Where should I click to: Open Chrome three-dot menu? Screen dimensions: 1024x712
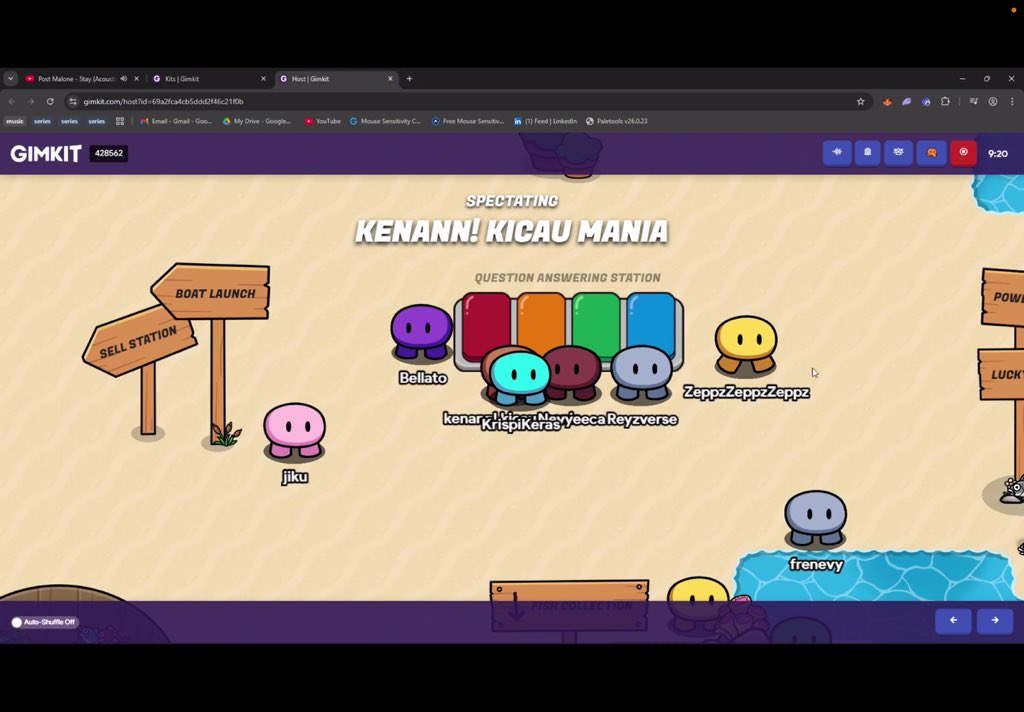point(1012,101)
